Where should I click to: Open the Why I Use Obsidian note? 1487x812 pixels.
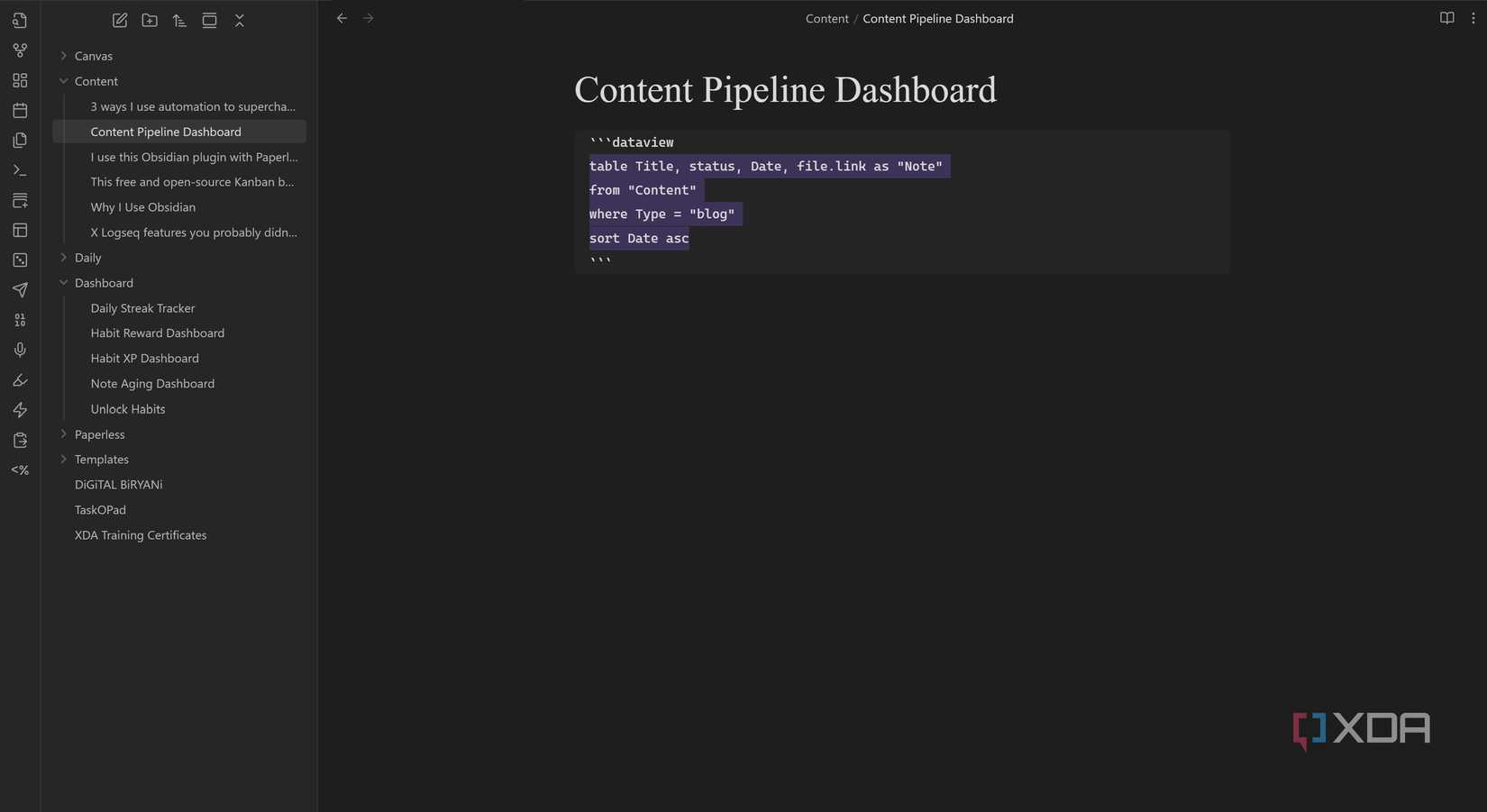(x=142, y=207)
